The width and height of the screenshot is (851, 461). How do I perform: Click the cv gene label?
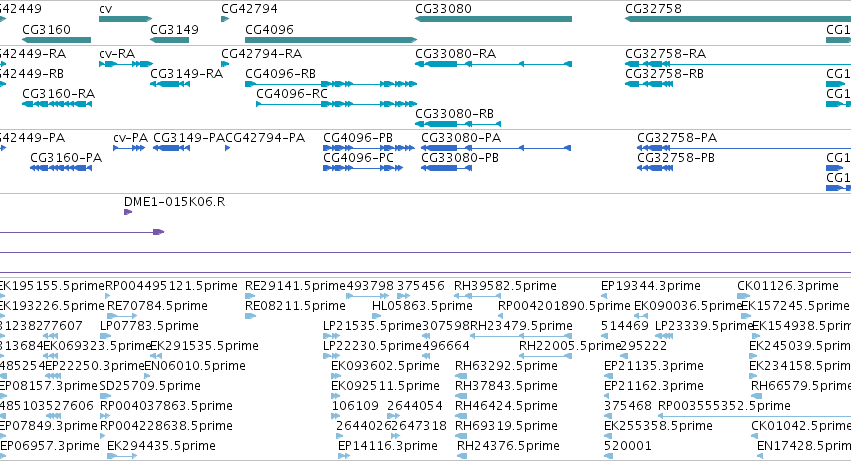coord(105,9)
